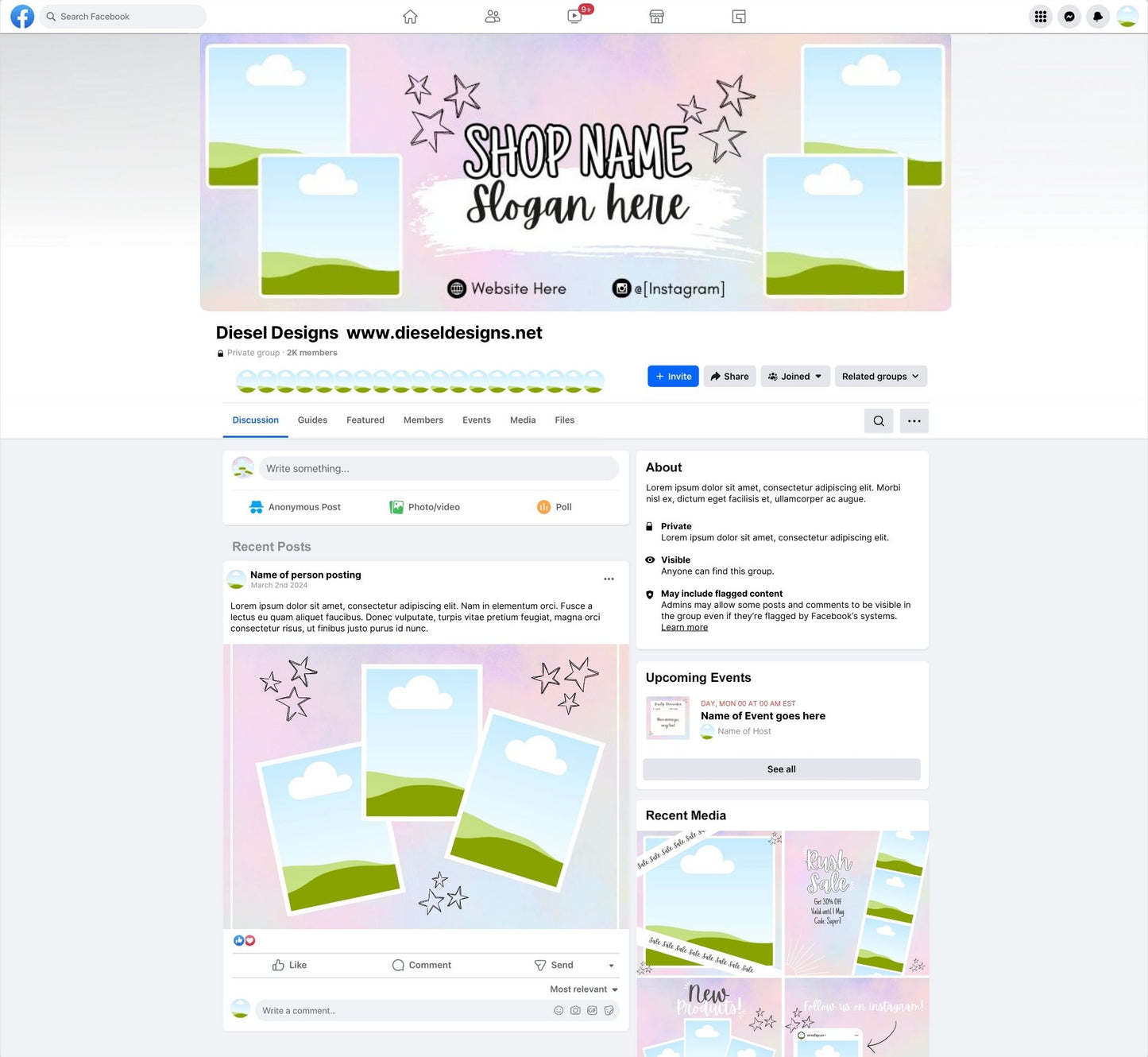This screenshot has height=1057, width=1148.
Task: Open the apps grid menu
Action: [1040, 16]
